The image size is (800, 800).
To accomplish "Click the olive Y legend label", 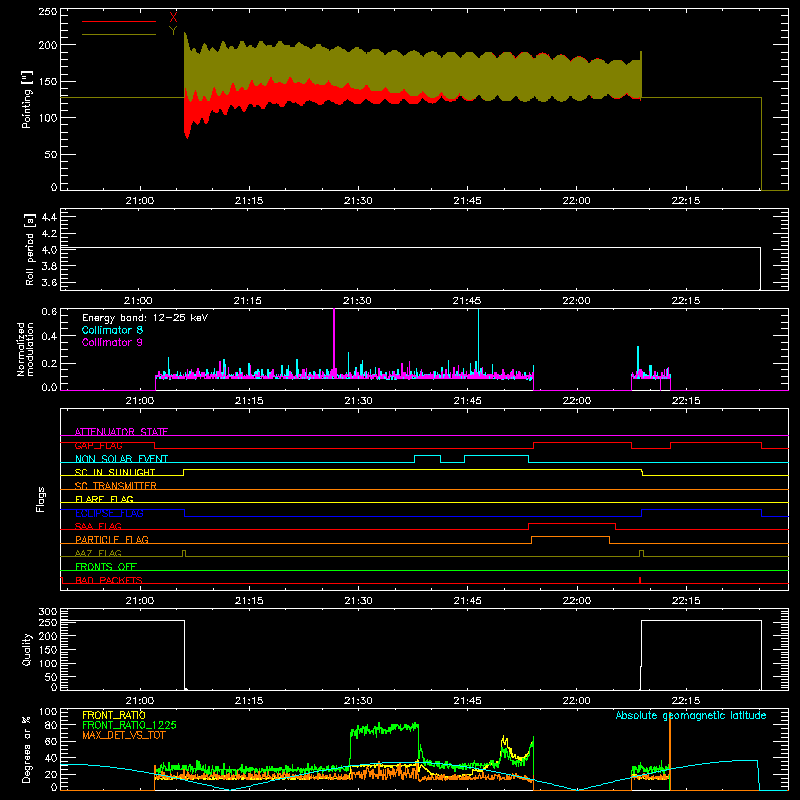I will point(173,31).
